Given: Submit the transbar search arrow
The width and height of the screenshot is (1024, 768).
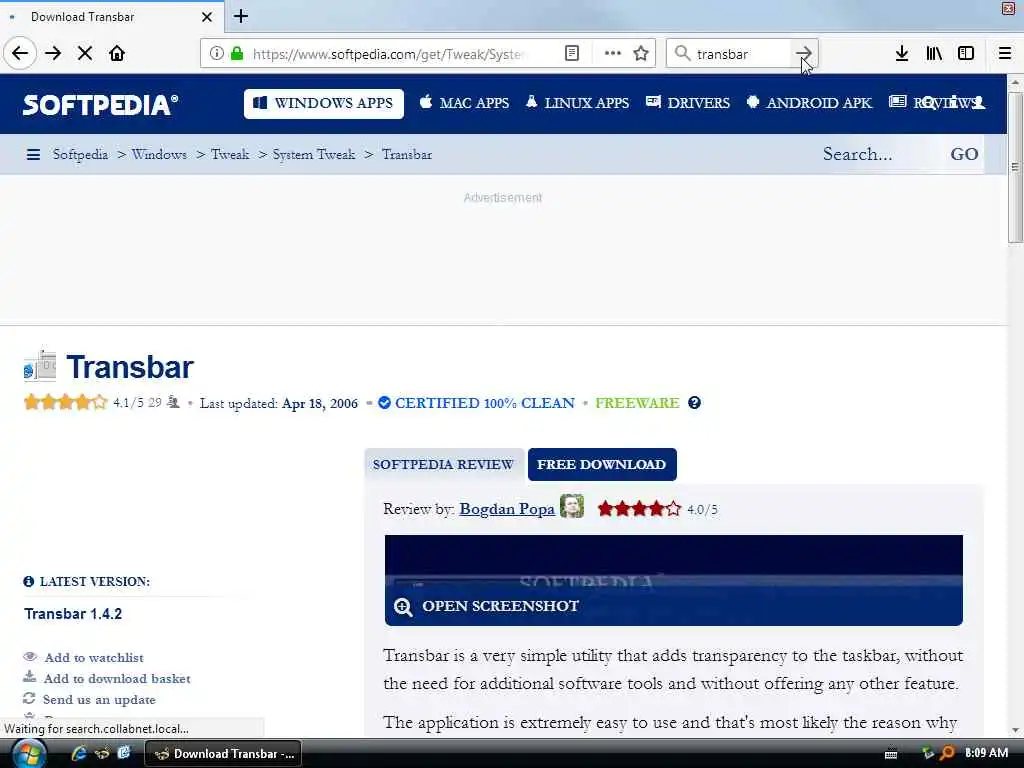Looking at the screenshot, I should point(804,54).
